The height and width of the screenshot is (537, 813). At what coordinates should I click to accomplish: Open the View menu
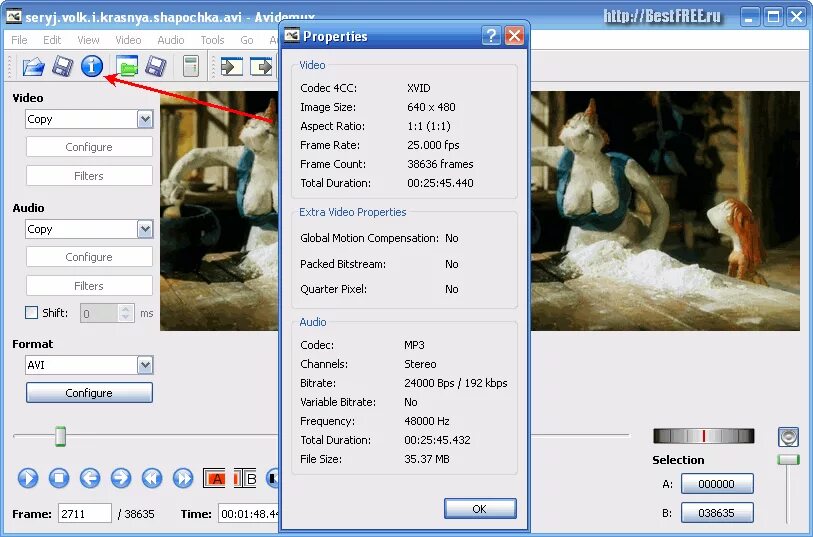[x=88, y=40]
